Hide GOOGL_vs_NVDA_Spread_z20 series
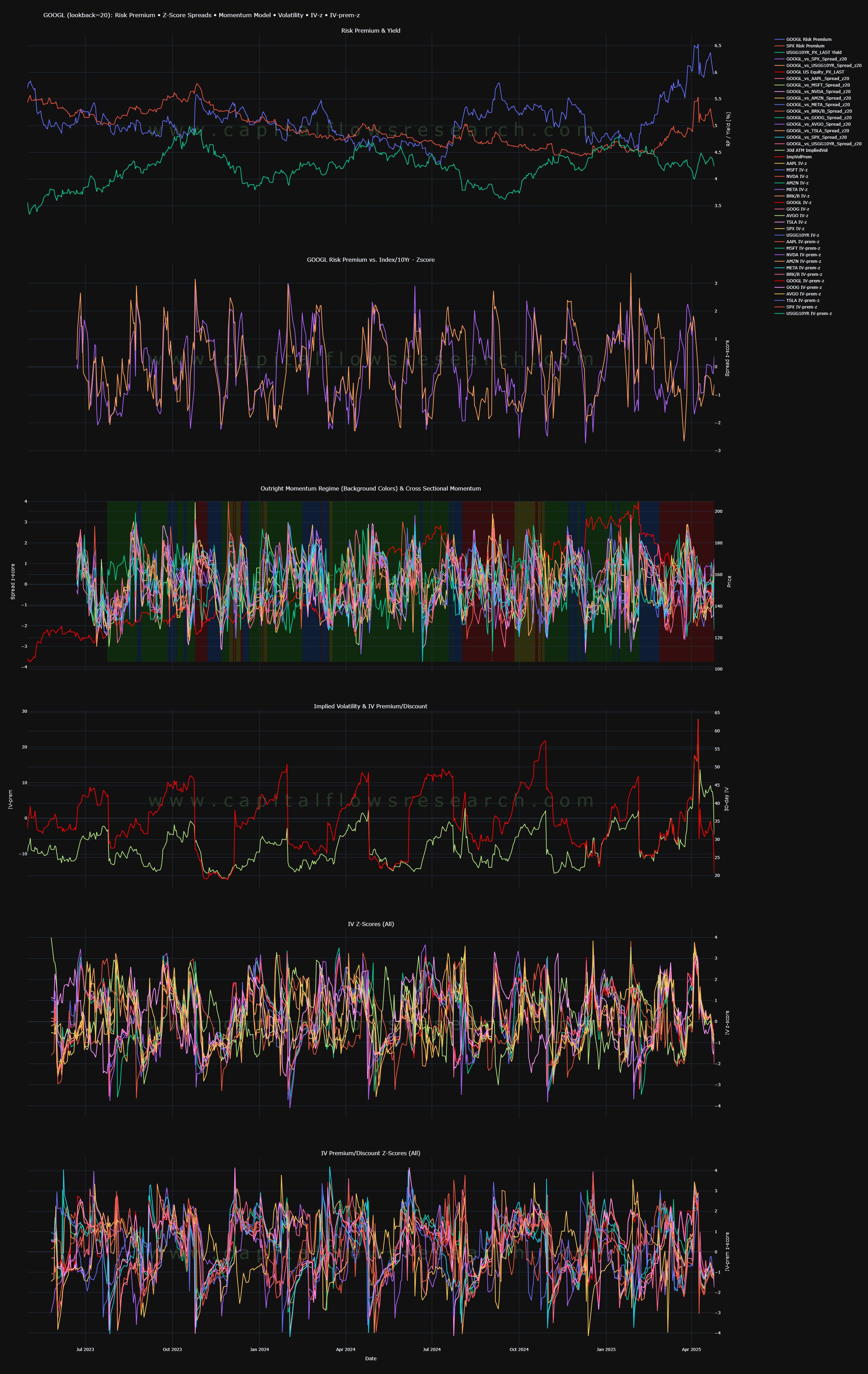868x1374 pixels. tap(813, 91)
